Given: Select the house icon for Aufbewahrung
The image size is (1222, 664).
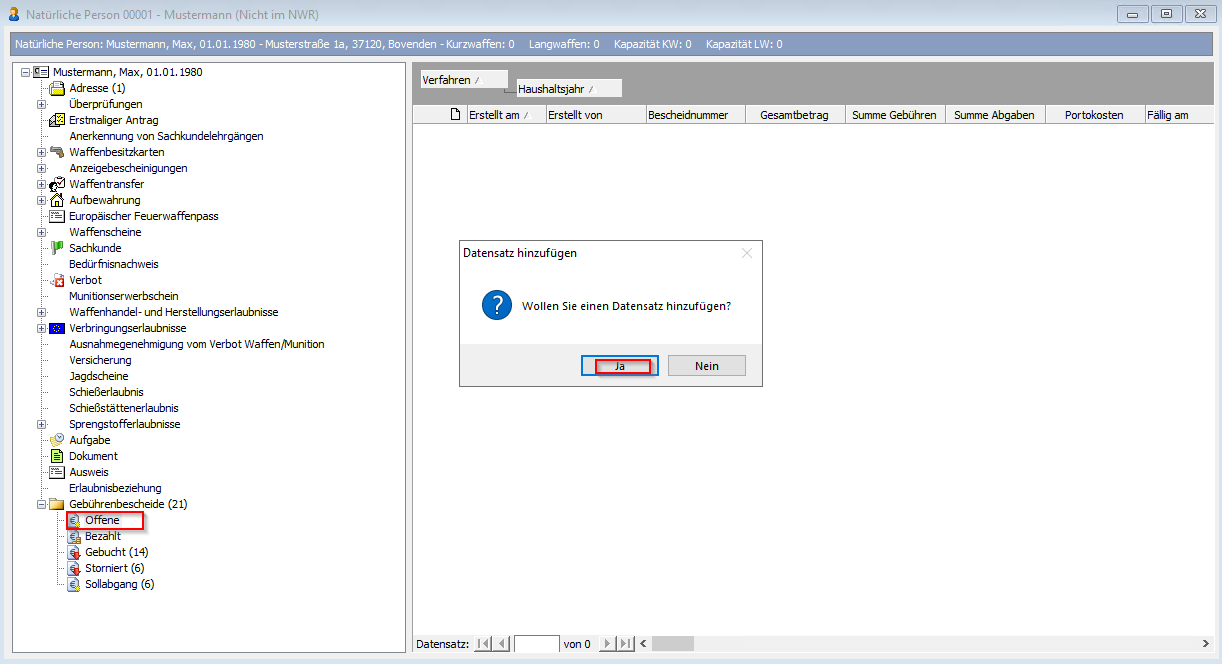Looking at the screenshot, I should [57, 200].
